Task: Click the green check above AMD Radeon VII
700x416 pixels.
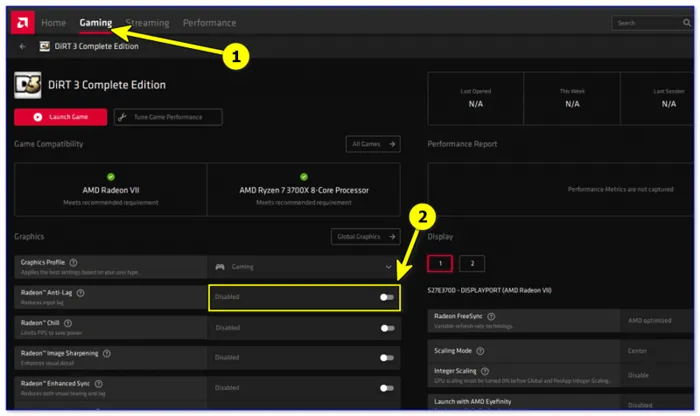Action: 111,177
